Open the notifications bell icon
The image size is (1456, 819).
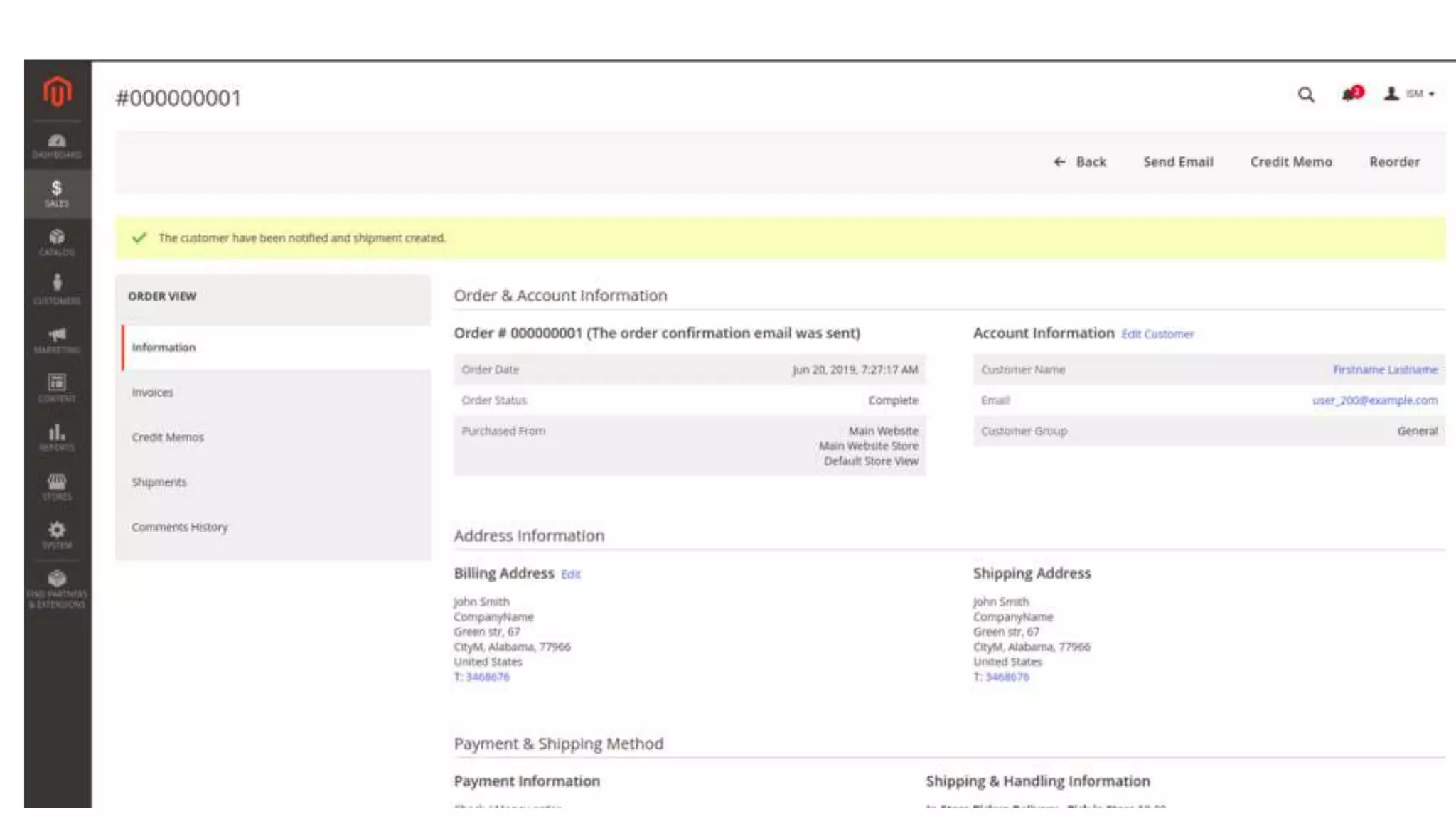tap(1350, 94)
